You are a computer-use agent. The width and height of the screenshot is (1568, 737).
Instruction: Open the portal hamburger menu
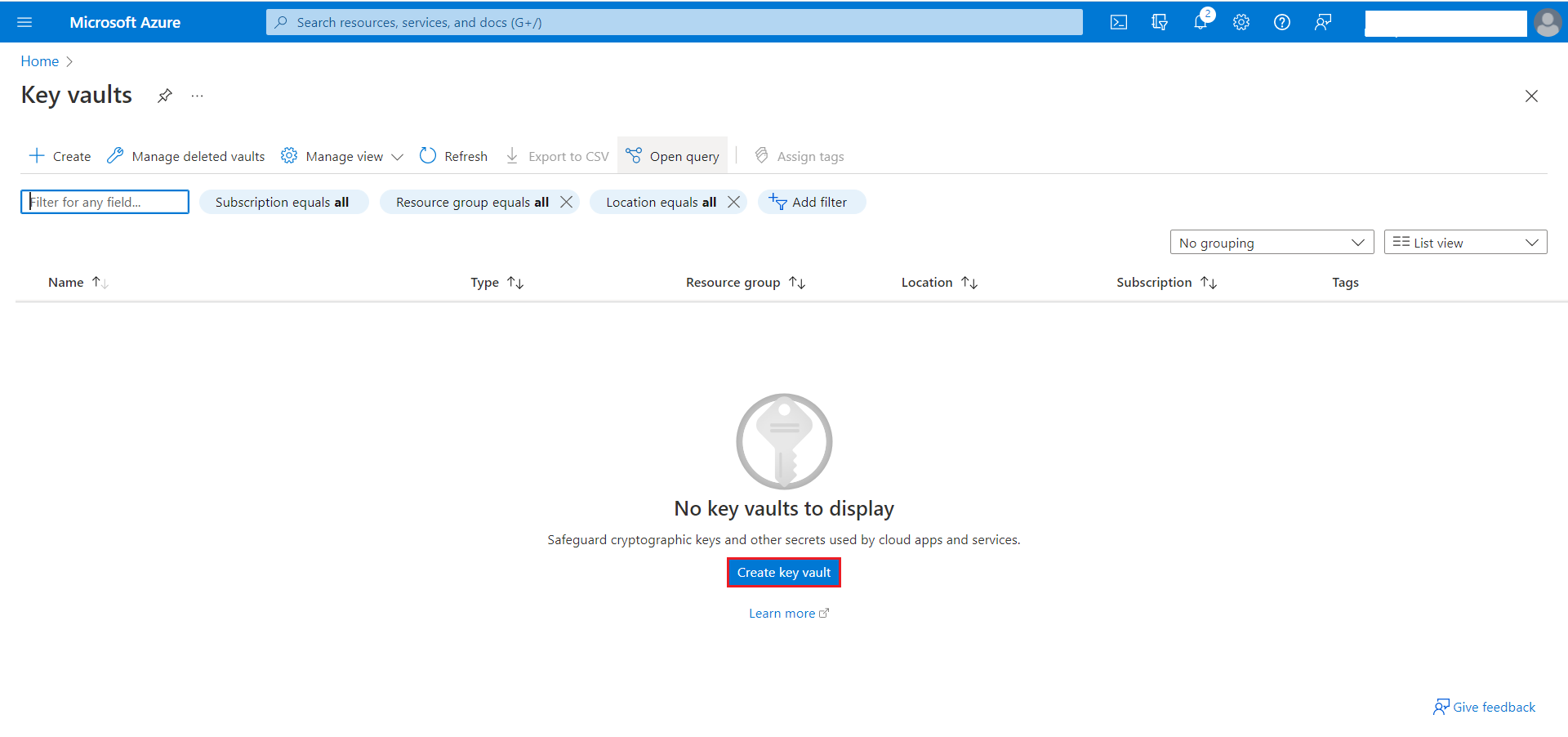(24, 22)
